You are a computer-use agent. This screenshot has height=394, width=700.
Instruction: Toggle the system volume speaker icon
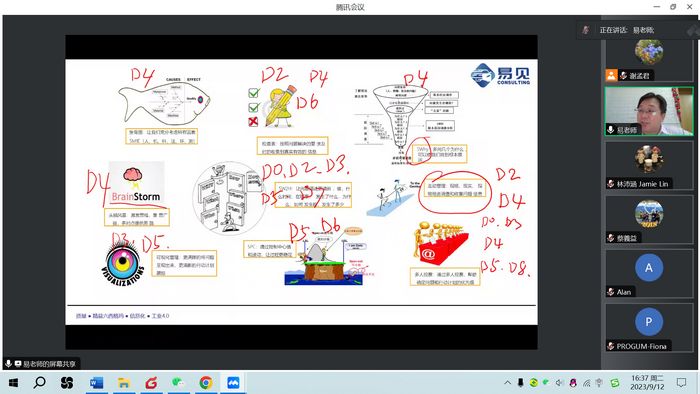pos(559,382)
